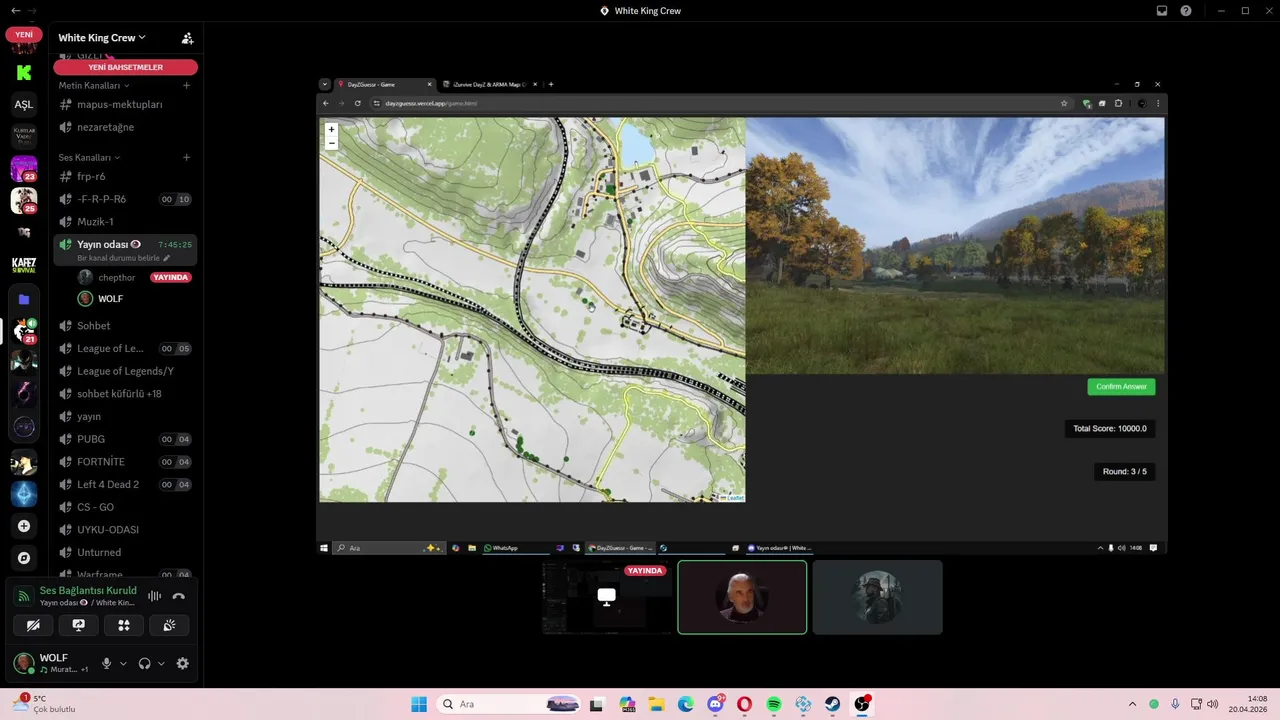Join the Left 4 Dead 2 voice channel
This screenshot has height=720, width=1280.
coord(125,484)
